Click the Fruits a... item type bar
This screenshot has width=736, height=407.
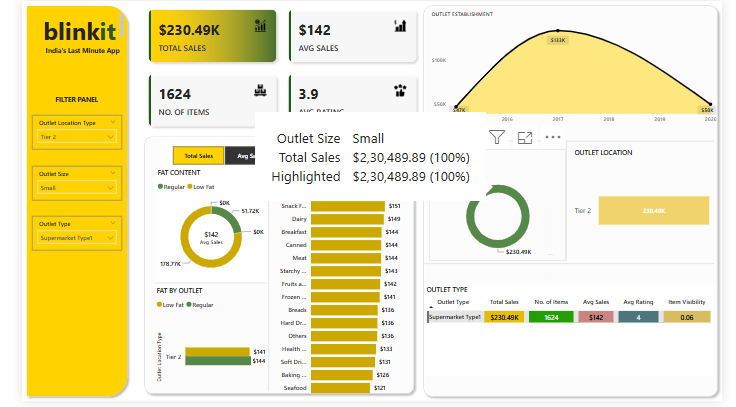pos(345,284)
